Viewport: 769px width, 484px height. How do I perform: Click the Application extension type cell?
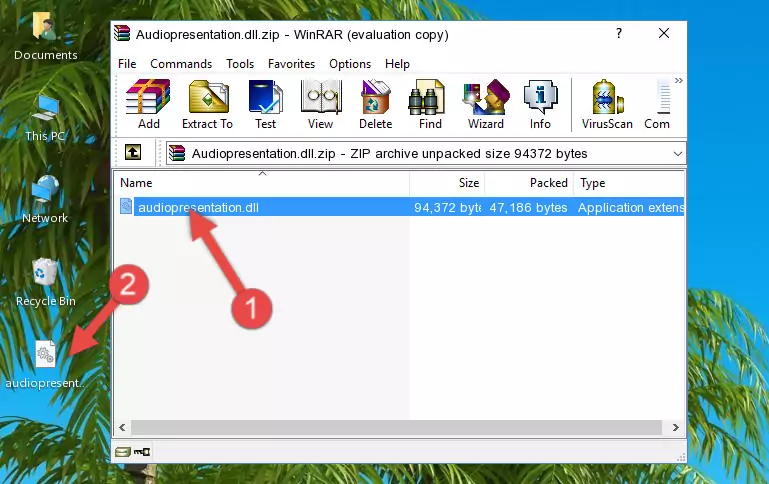pyautogui.click(x=630, y=208)
